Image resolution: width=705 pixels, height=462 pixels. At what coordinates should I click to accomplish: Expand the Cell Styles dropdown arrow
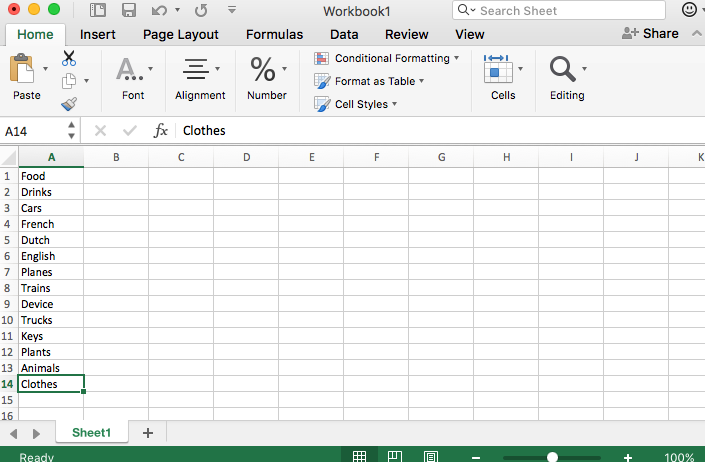point(394,104)
